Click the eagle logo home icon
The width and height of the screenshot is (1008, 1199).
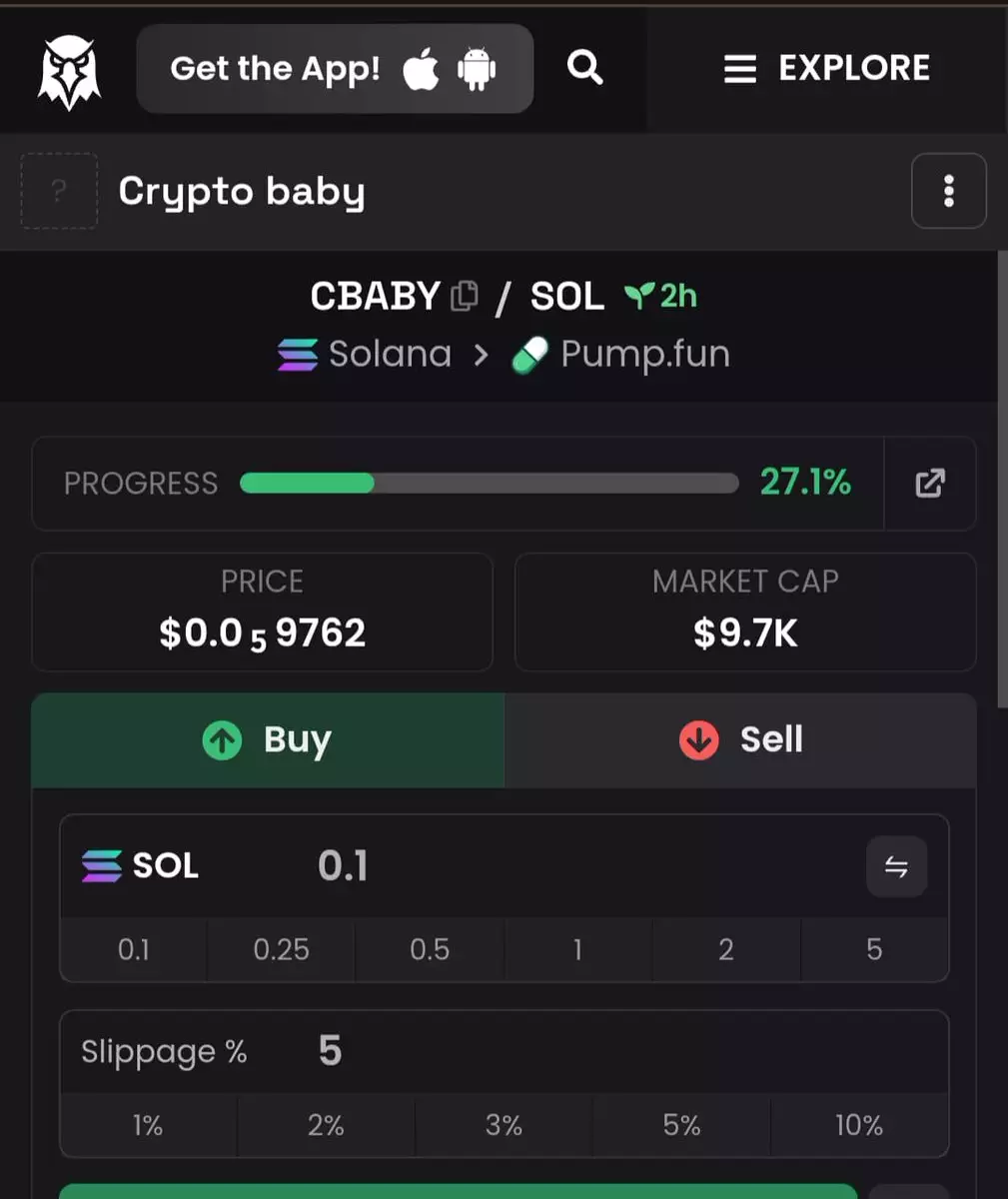[x=69, y=72]
